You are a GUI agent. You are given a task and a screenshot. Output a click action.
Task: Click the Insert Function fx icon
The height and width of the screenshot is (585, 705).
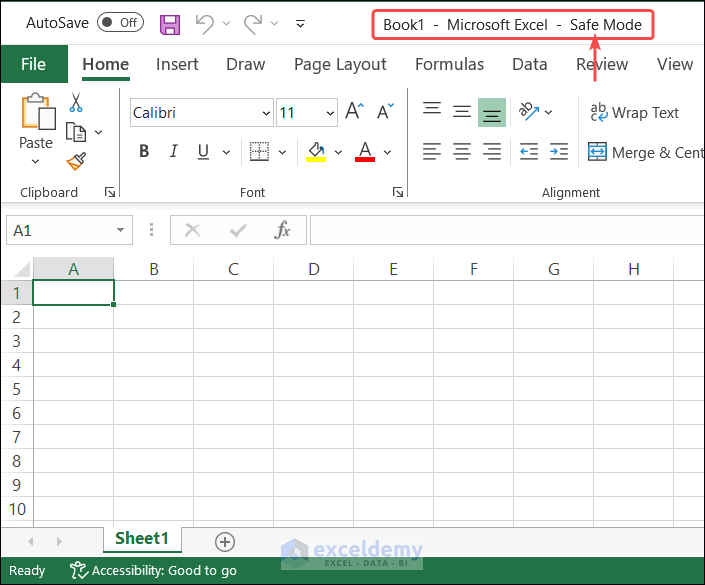coord(282,230)
